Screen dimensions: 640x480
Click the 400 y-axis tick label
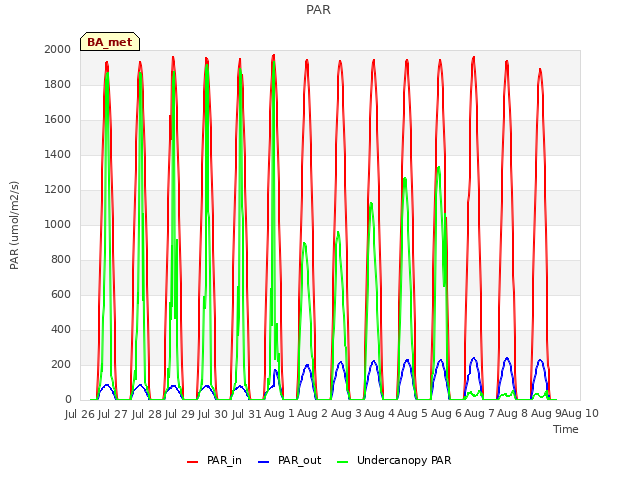[61, 329]
